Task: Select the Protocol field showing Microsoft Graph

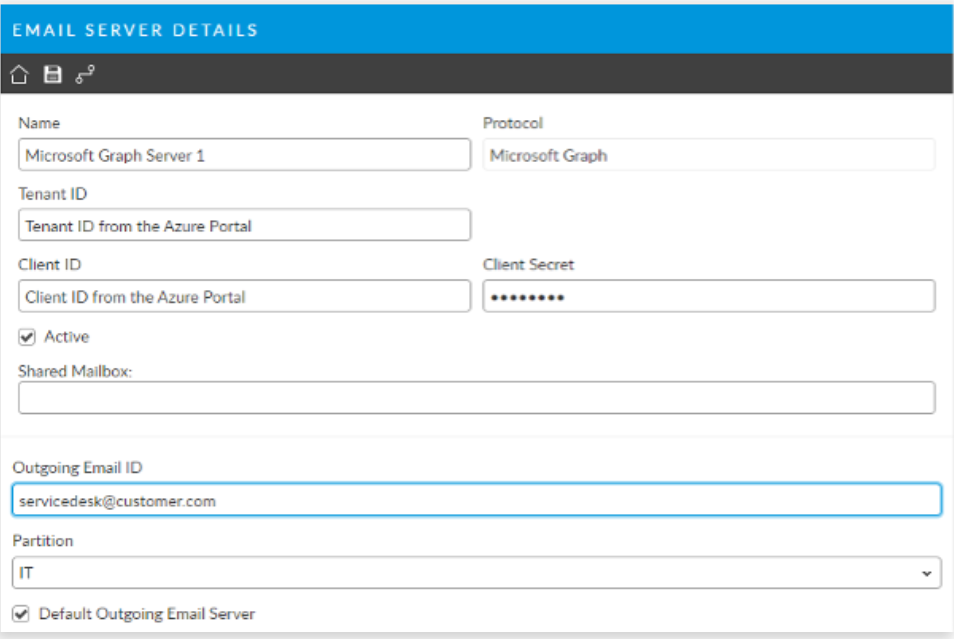Action: click(708, 155)
